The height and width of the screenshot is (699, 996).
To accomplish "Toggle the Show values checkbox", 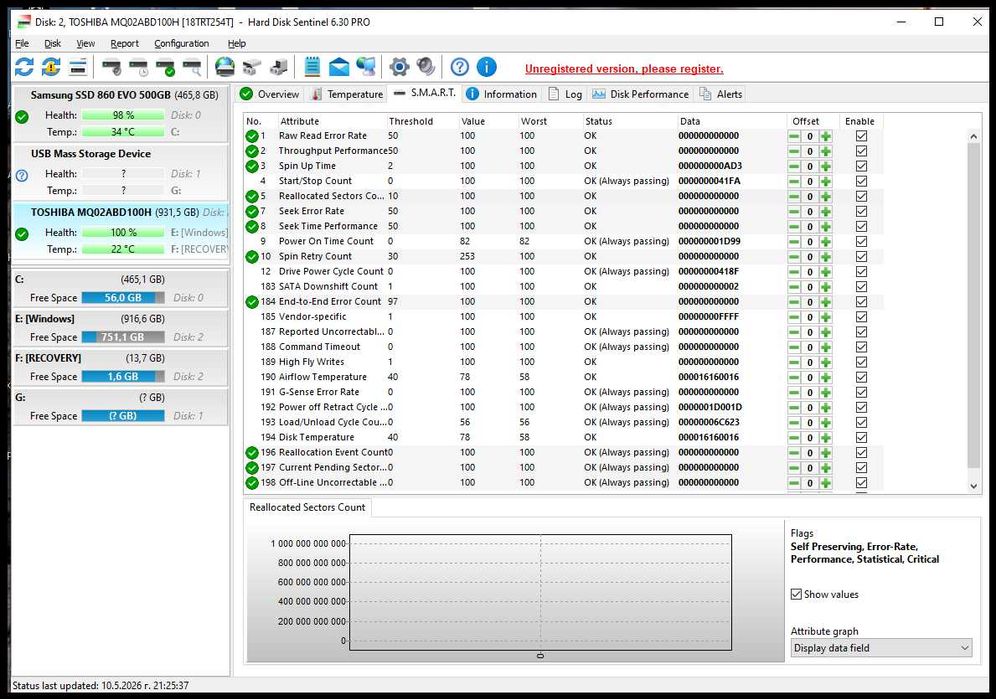I will [796, 594].
